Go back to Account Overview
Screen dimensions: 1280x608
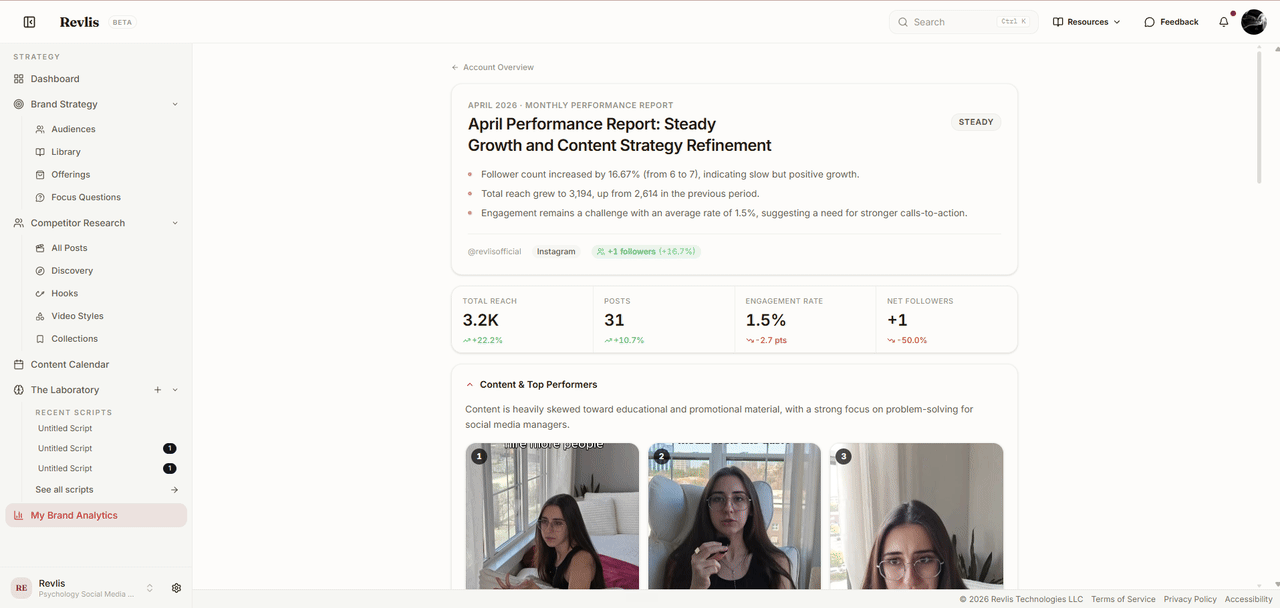point(492,67)
